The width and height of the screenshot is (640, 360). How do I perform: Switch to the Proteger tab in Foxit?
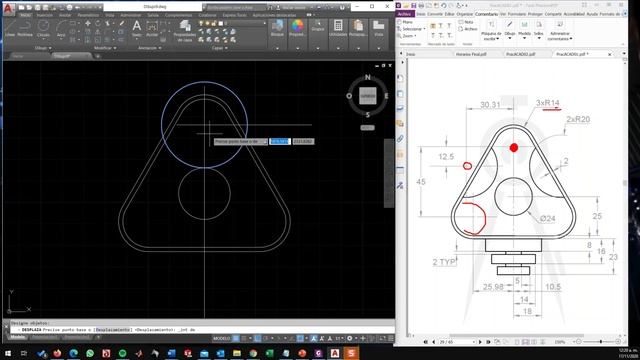[535, 14]
